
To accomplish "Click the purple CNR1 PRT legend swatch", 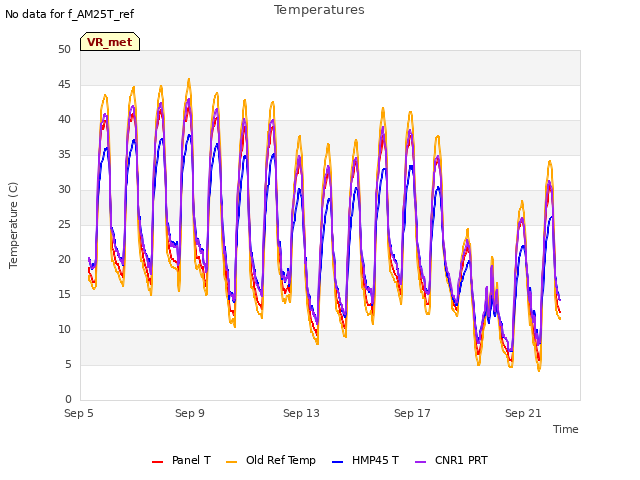I will click(x=420, y=462).
